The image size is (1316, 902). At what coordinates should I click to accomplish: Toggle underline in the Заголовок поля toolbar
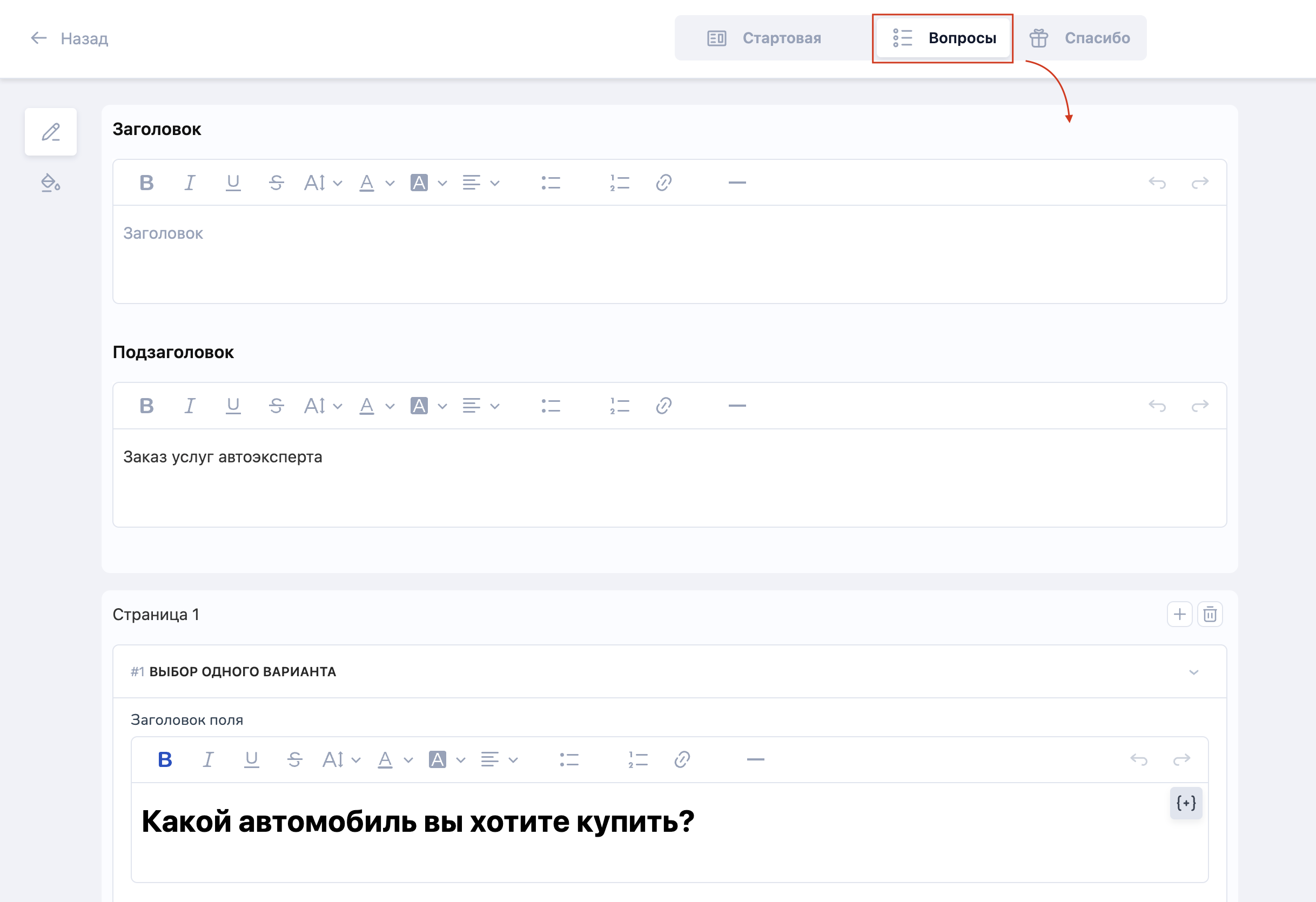click(251, 760)
